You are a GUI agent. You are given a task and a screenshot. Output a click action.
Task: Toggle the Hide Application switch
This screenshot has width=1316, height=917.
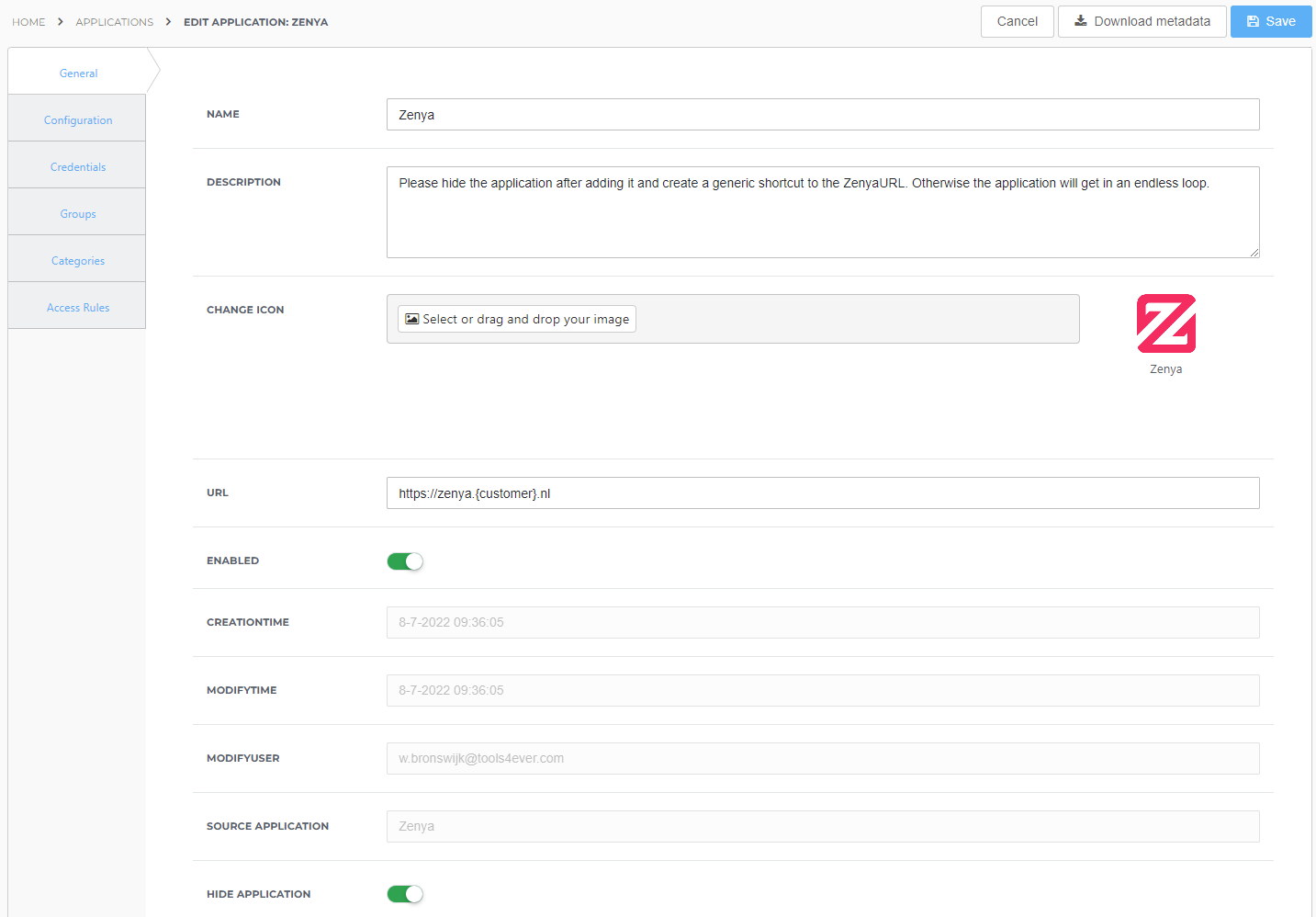[x=405, y=894]
